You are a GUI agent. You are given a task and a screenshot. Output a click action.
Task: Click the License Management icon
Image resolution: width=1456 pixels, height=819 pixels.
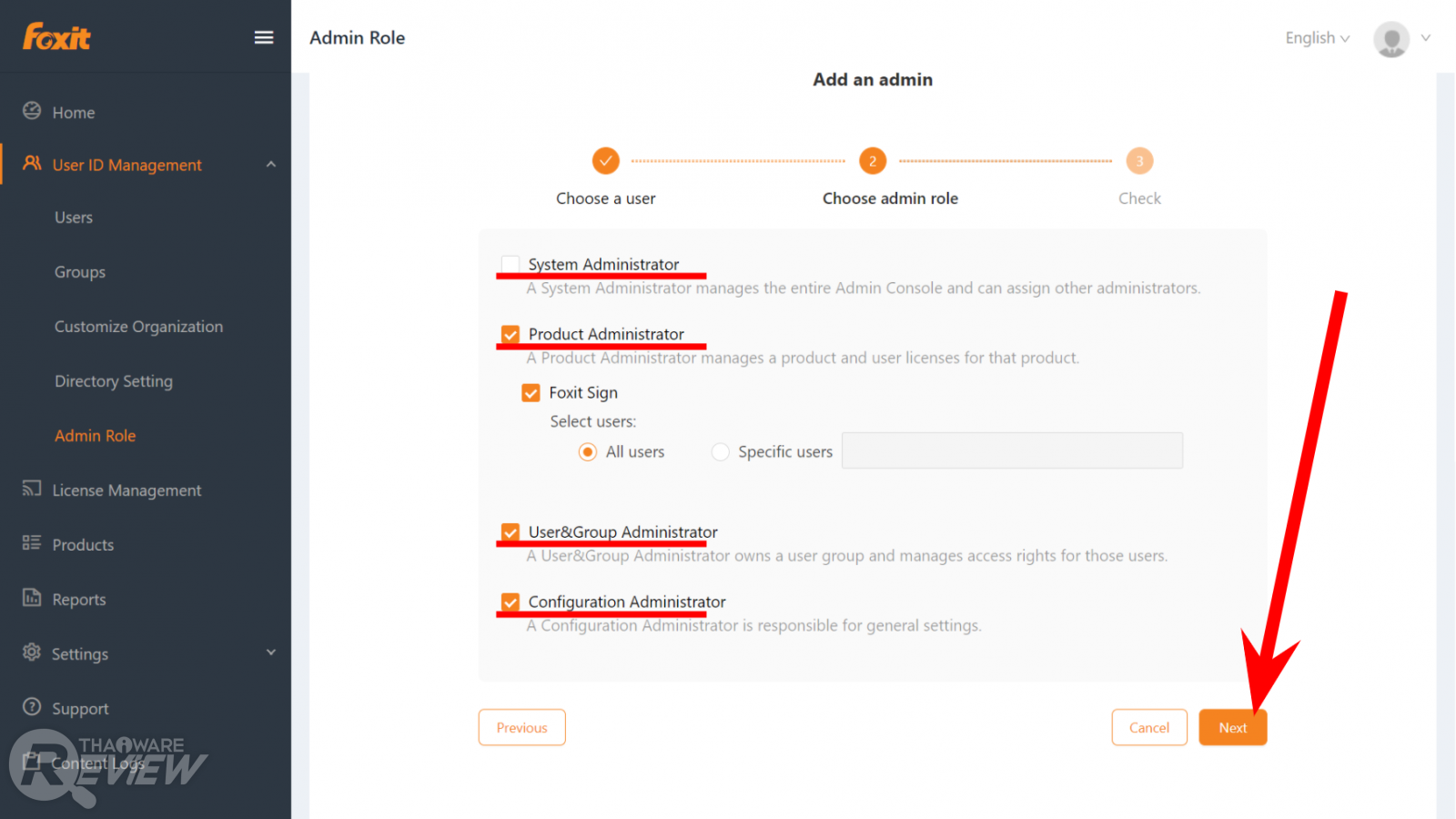click(x=32, y=489)
